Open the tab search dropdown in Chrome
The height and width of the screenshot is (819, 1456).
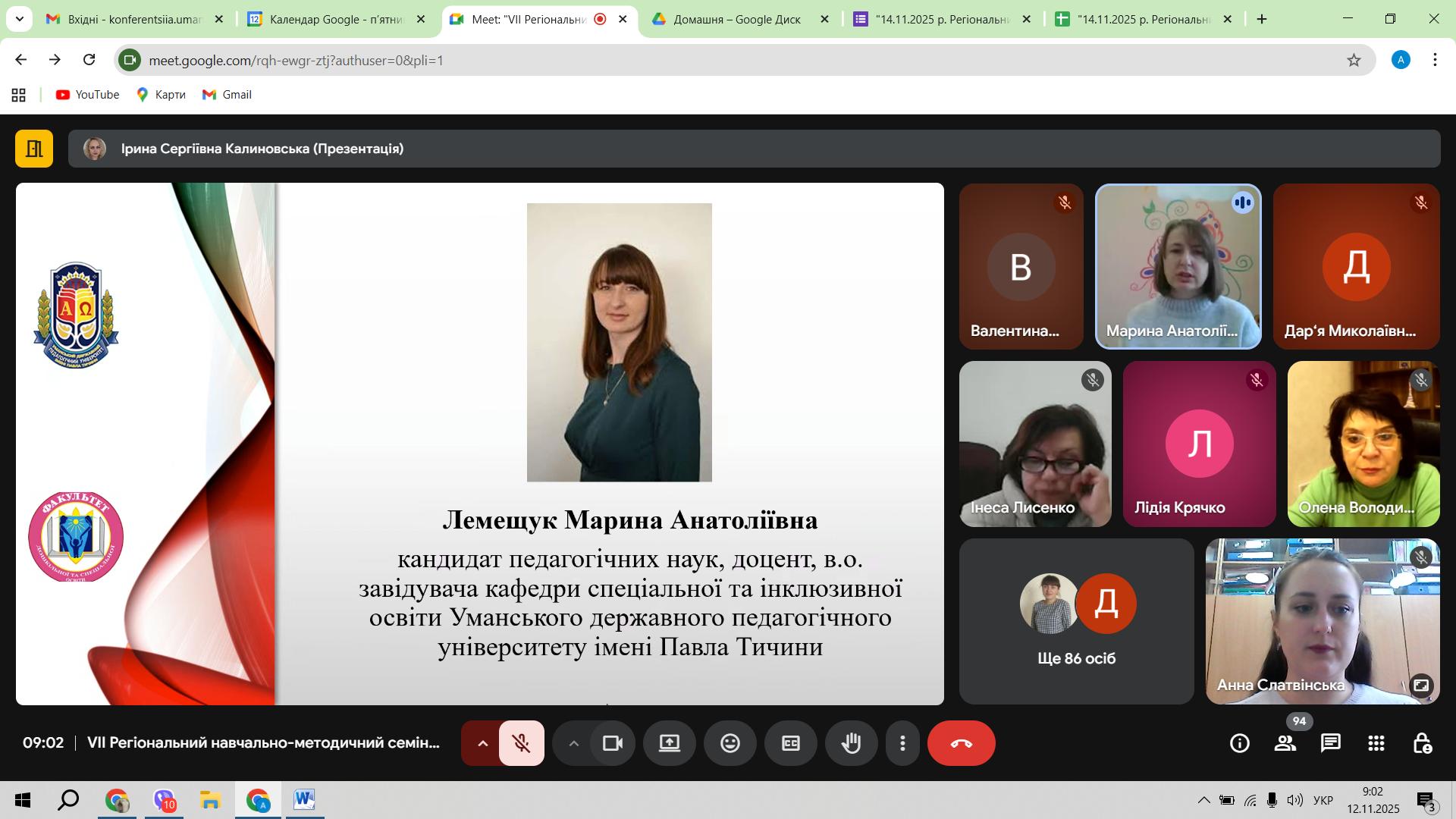19,19
